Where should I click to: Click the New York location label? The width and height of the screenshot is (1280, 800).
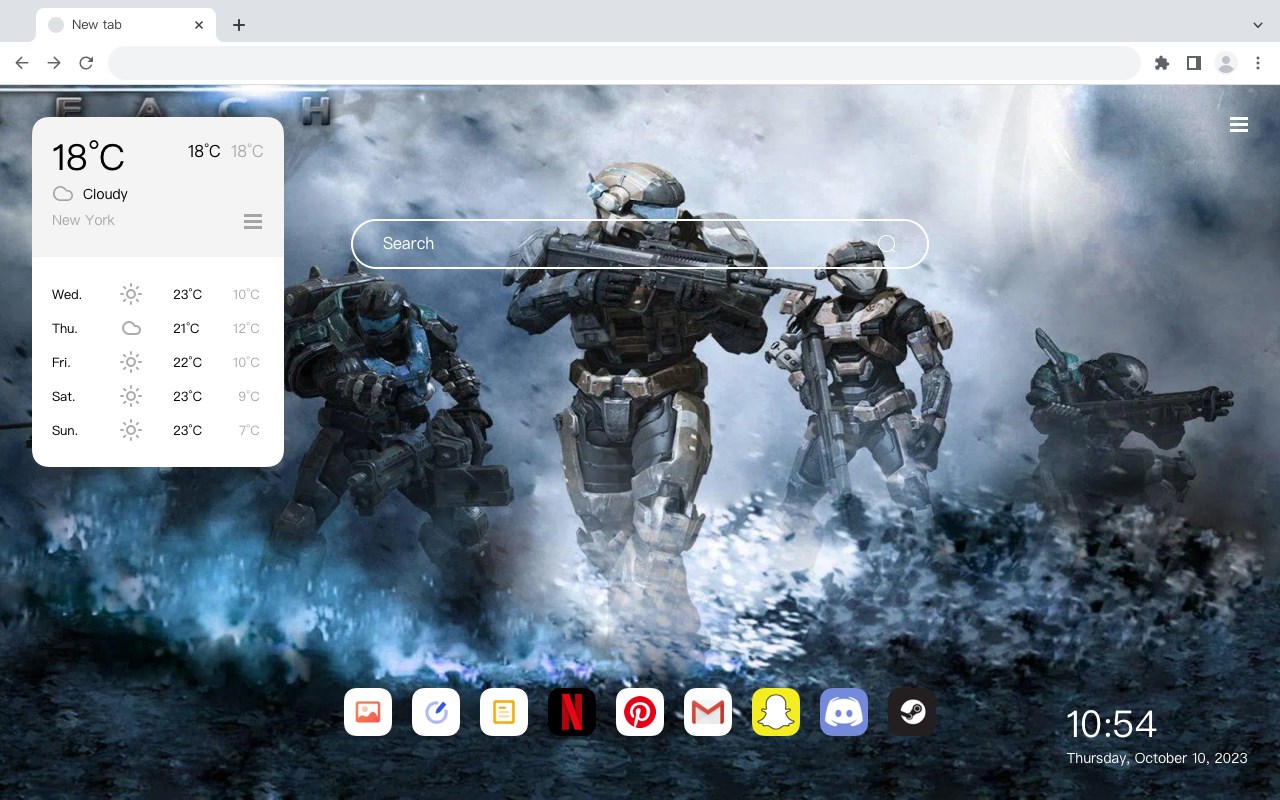pyautogui.click(x=83, y=220)
